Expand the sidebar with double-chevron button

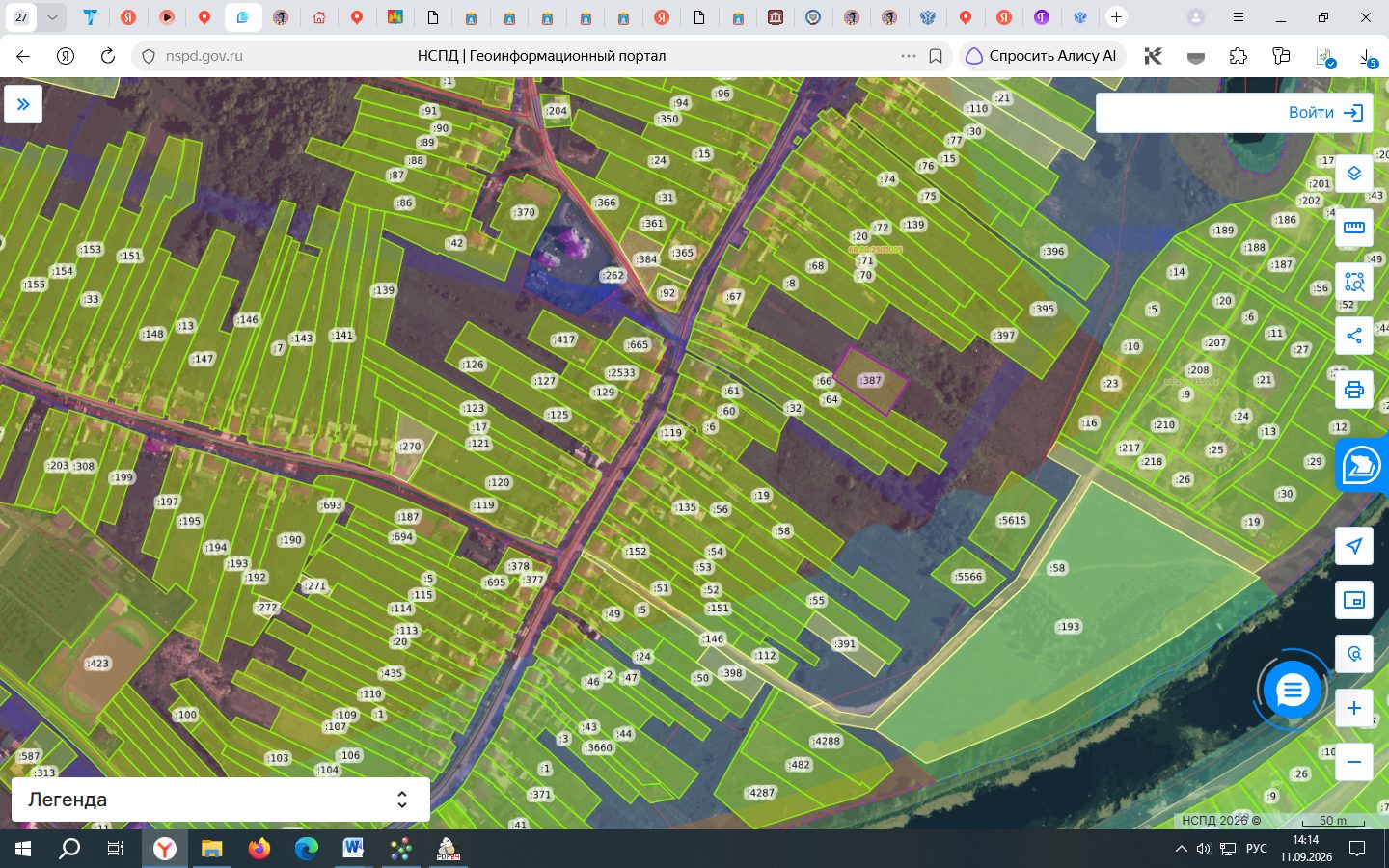[x=23, y=104]
